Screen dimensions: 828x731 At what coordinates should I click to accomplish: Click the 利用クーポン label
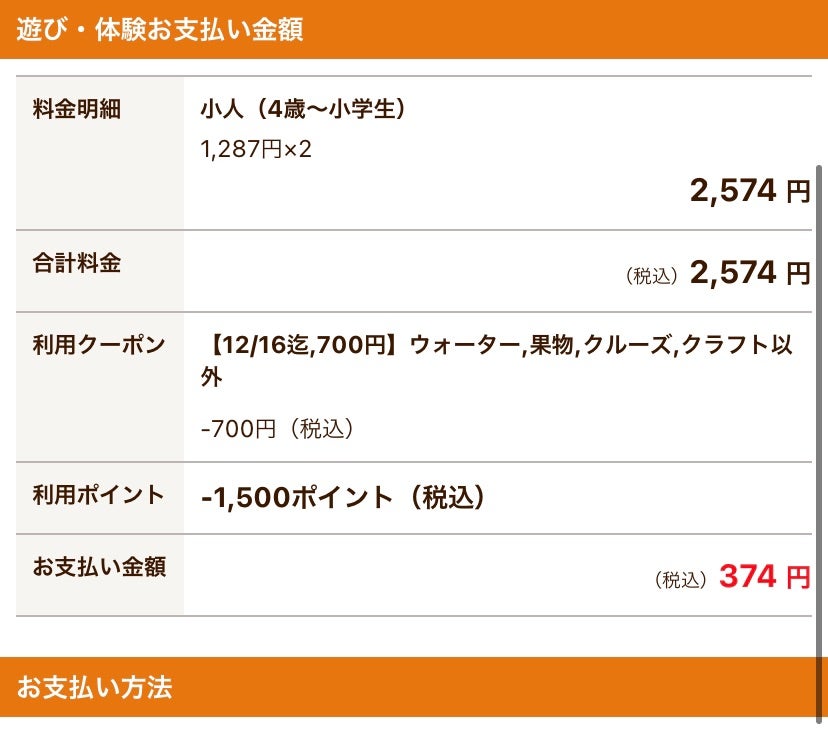(99, 345)
